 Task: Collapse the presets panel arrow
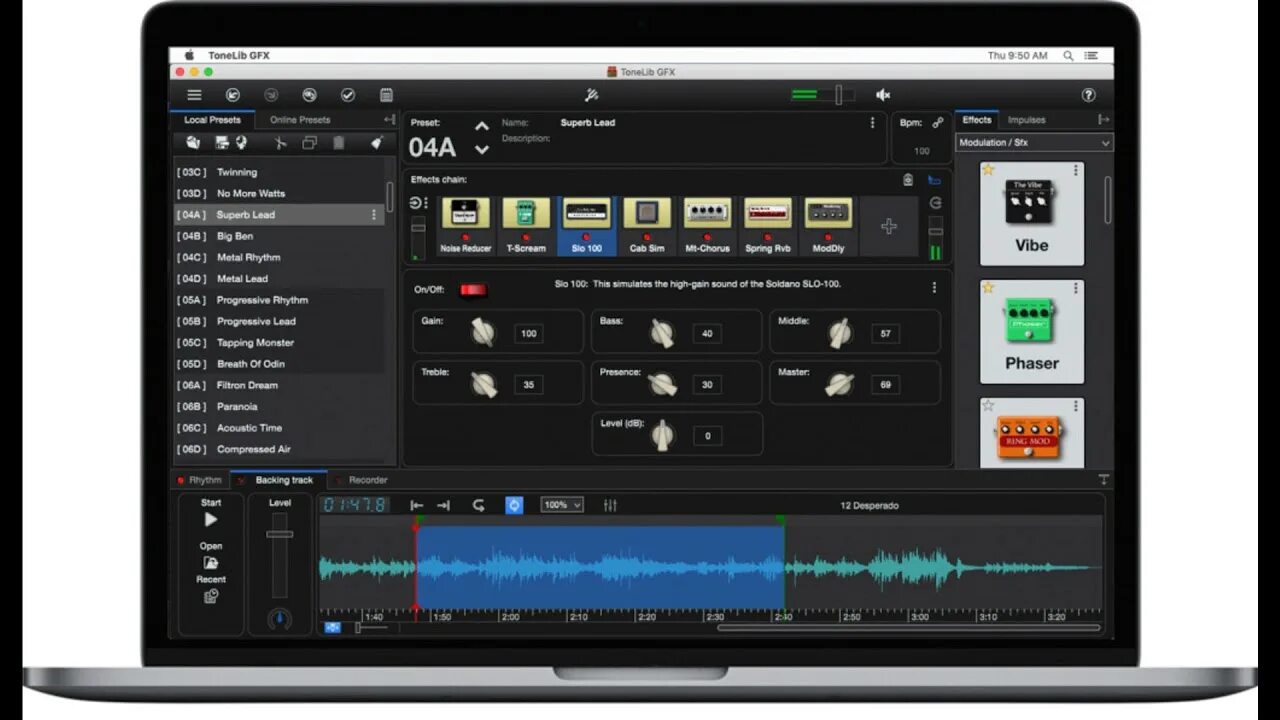(389, 120)
